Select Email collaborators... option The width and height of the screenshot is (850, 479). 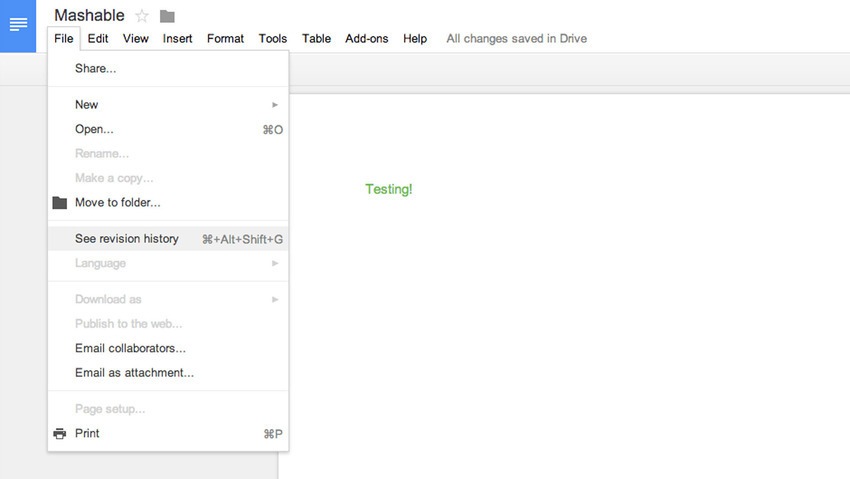click(x=130, y=349)
